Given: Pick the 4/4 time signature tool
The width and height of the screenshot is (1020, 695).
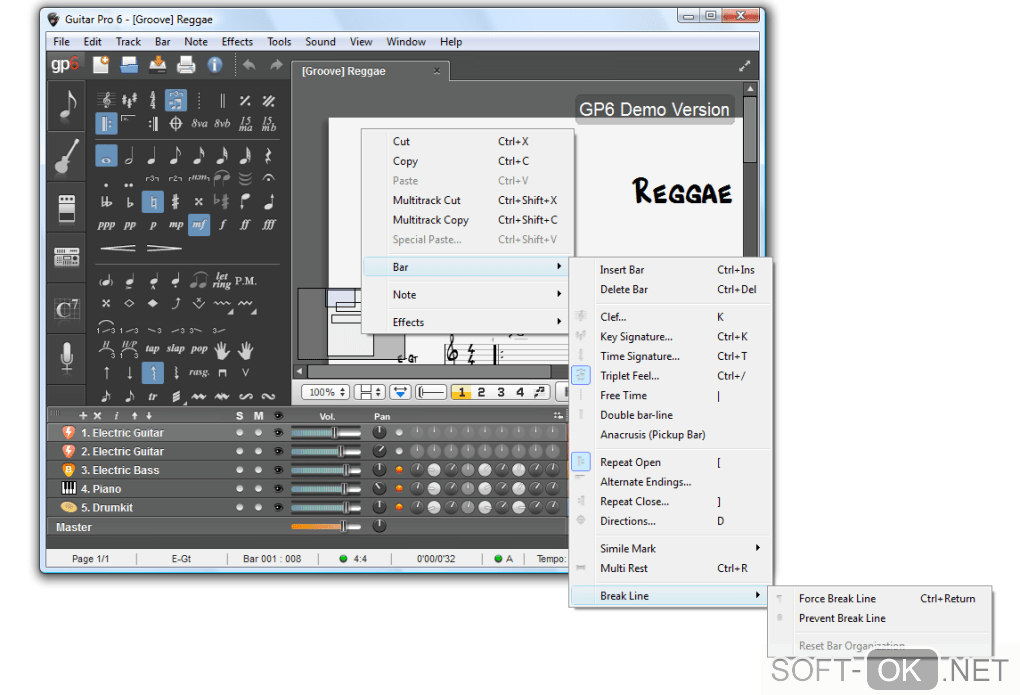Looking at the screenshot, I should pos(152,100).
